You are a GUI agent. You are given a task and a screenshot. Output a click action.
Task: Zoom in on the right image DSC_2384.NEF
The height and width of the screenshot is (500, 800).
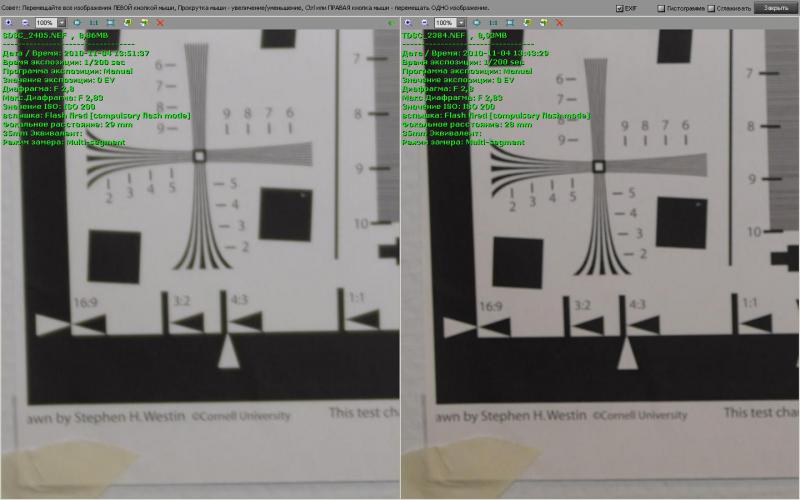point(408,22)
